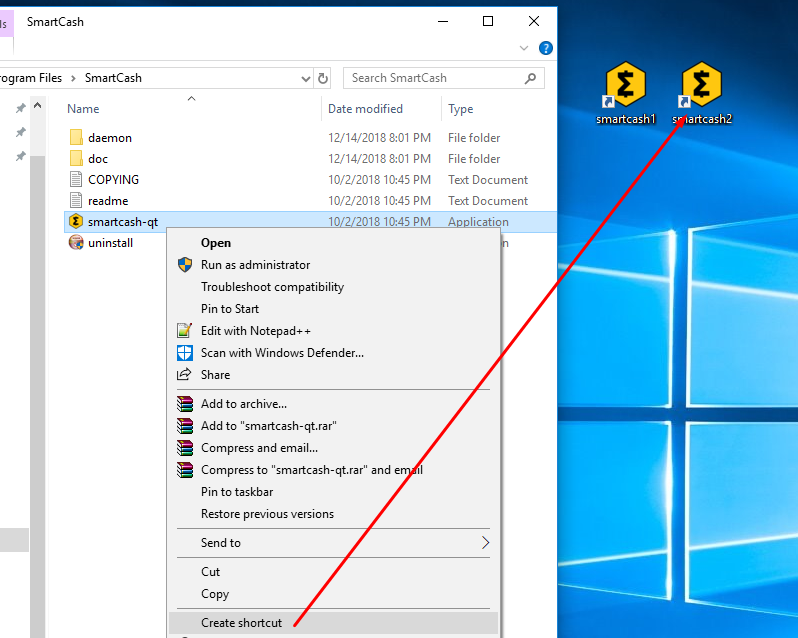Select the readme file name
The height and width of the screenshot is (638, 798).
[x=108, y=200]
